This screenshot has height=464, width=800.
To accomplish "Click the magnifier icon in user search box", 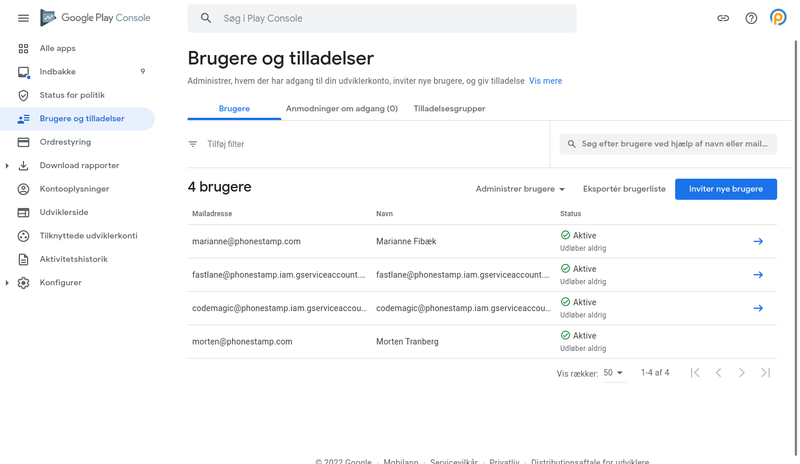I will click(x=571, y=144).
